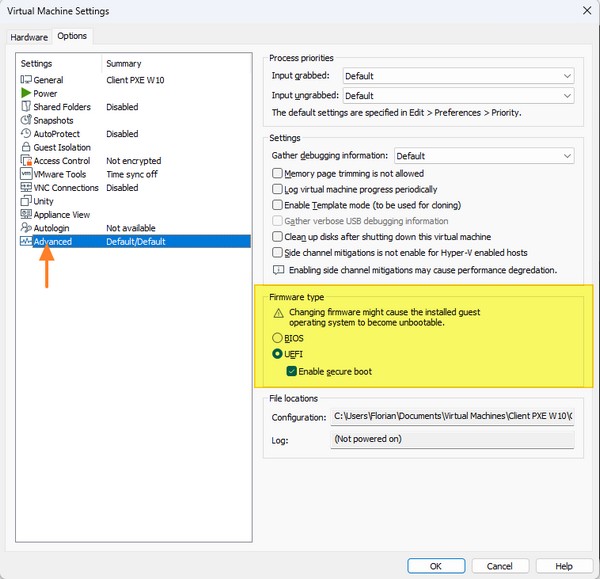This screenshot has height=579, width=600.
Task: Click the Autologin user icon
Action: [x=26, y=228]
